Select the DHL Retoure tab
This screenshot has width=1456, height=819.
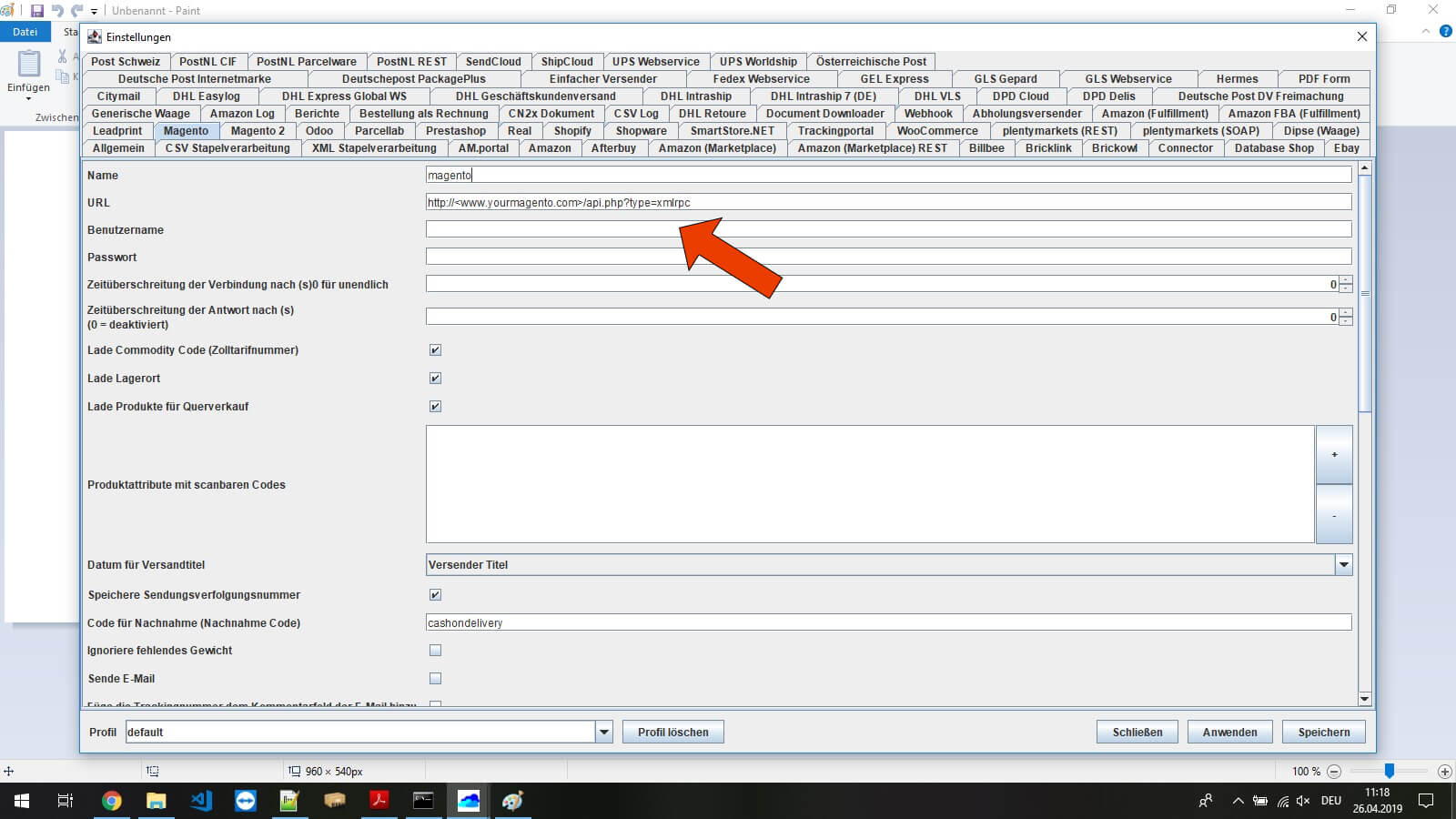[x=713, y=114]
